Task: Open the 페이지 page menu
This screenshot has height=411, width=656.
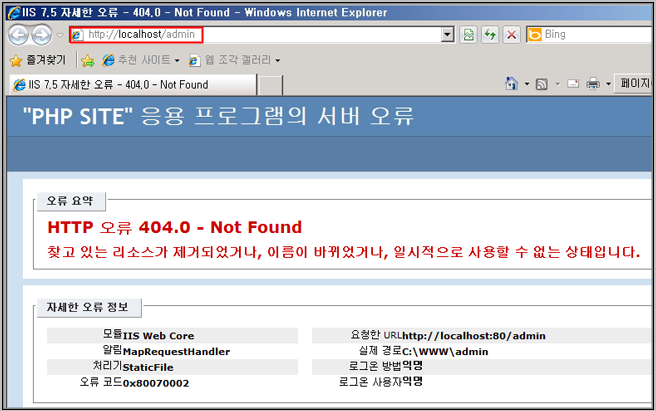Action: (x=633, y=84)
